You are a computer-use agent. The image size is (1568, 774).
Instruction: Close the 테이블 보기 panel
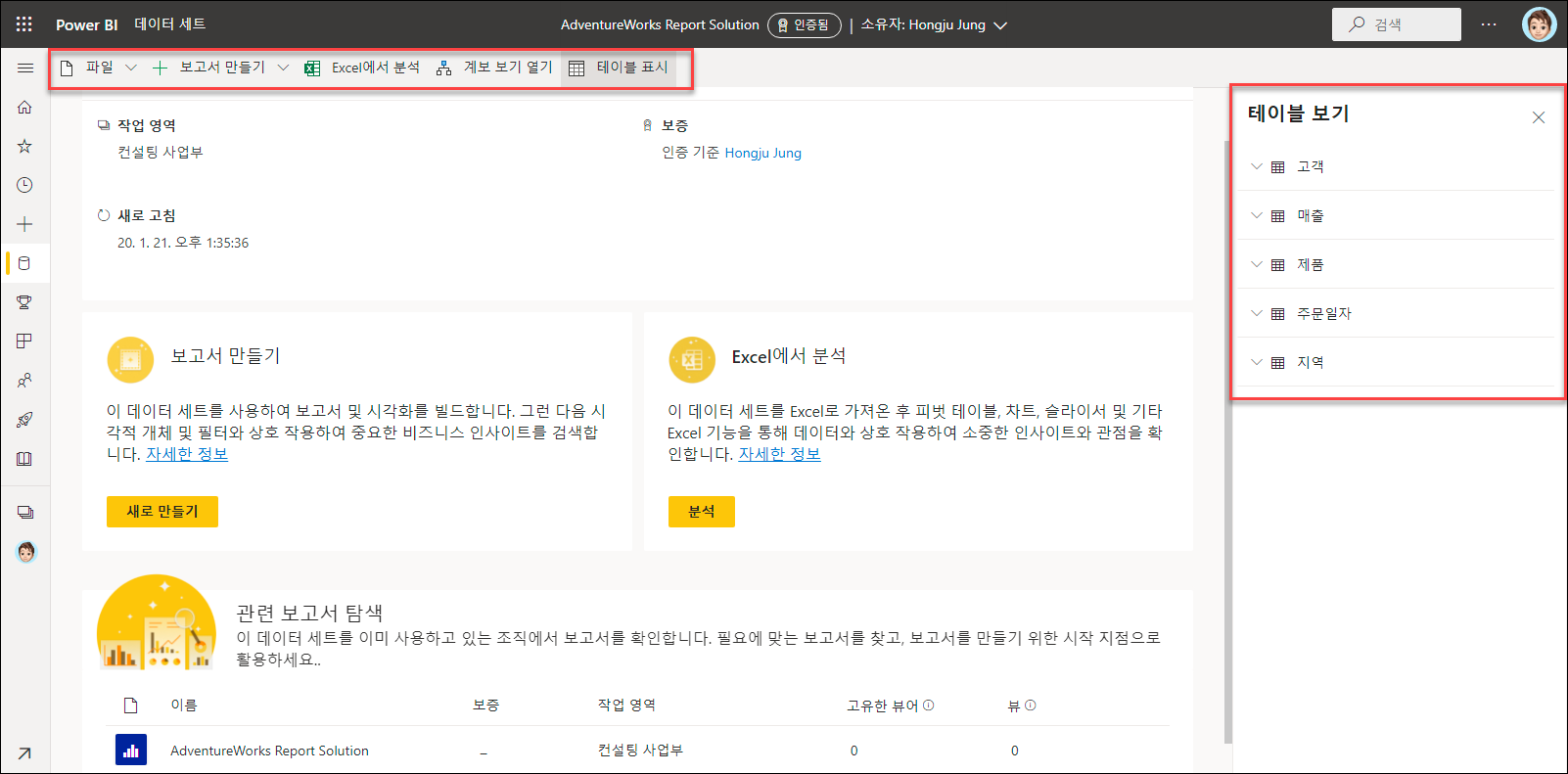tap(1539, 117)
